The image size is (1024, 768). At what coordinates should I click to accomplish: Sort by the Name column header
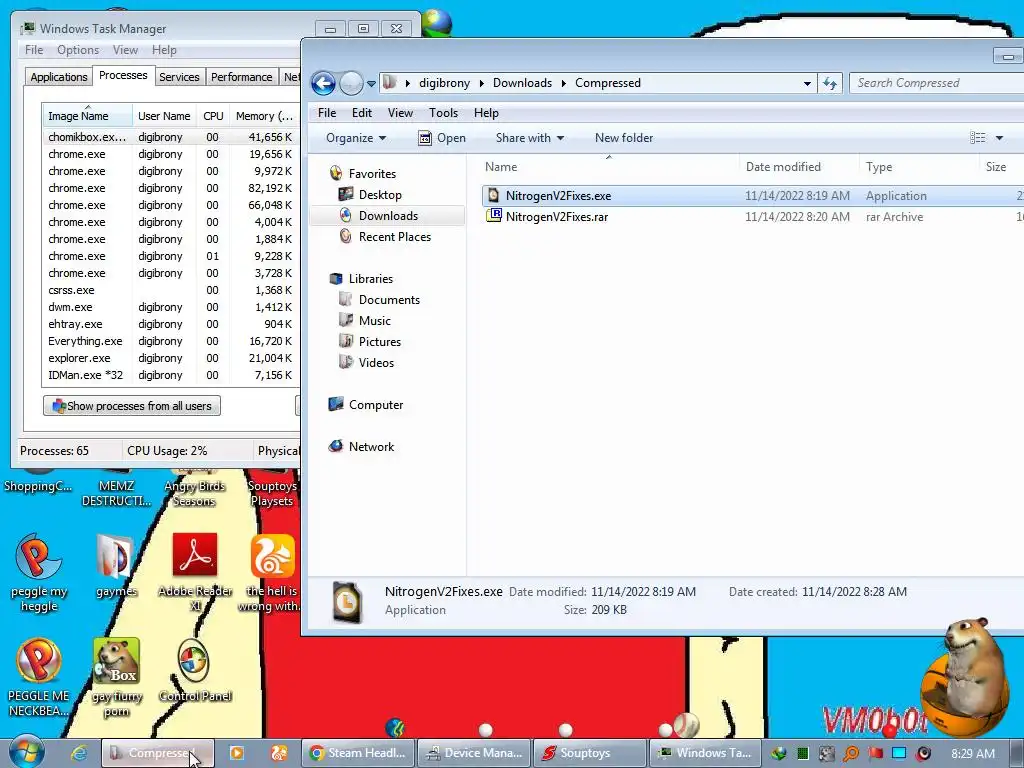(x=501, y=167)
